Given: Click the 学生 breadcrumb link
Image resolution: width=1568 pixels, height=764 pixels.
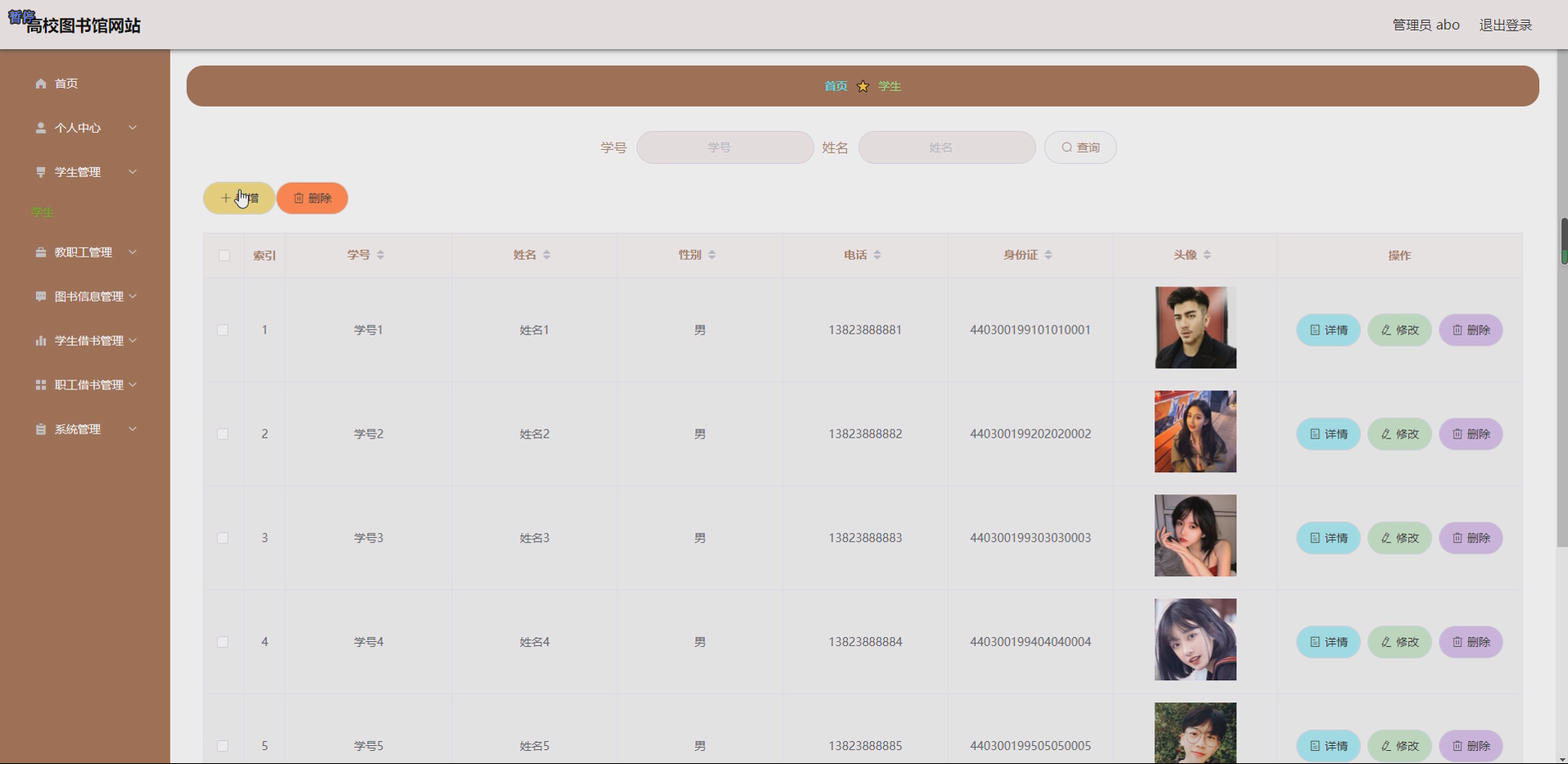Looking at the screenshot, I should [x=890, y=86].
